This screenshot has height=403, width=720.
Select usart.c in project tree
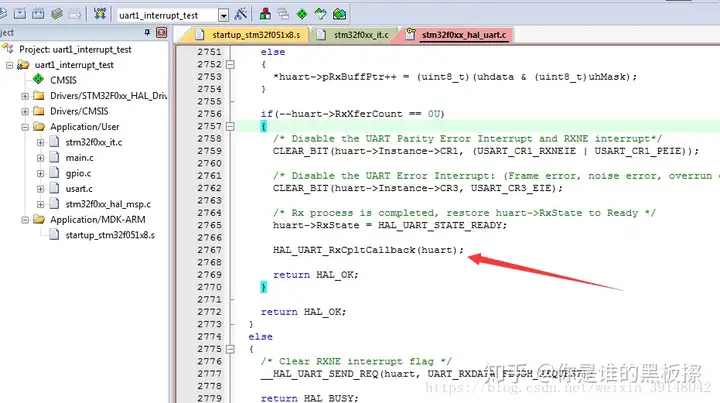pyautogui.click(x=79, y=189)
